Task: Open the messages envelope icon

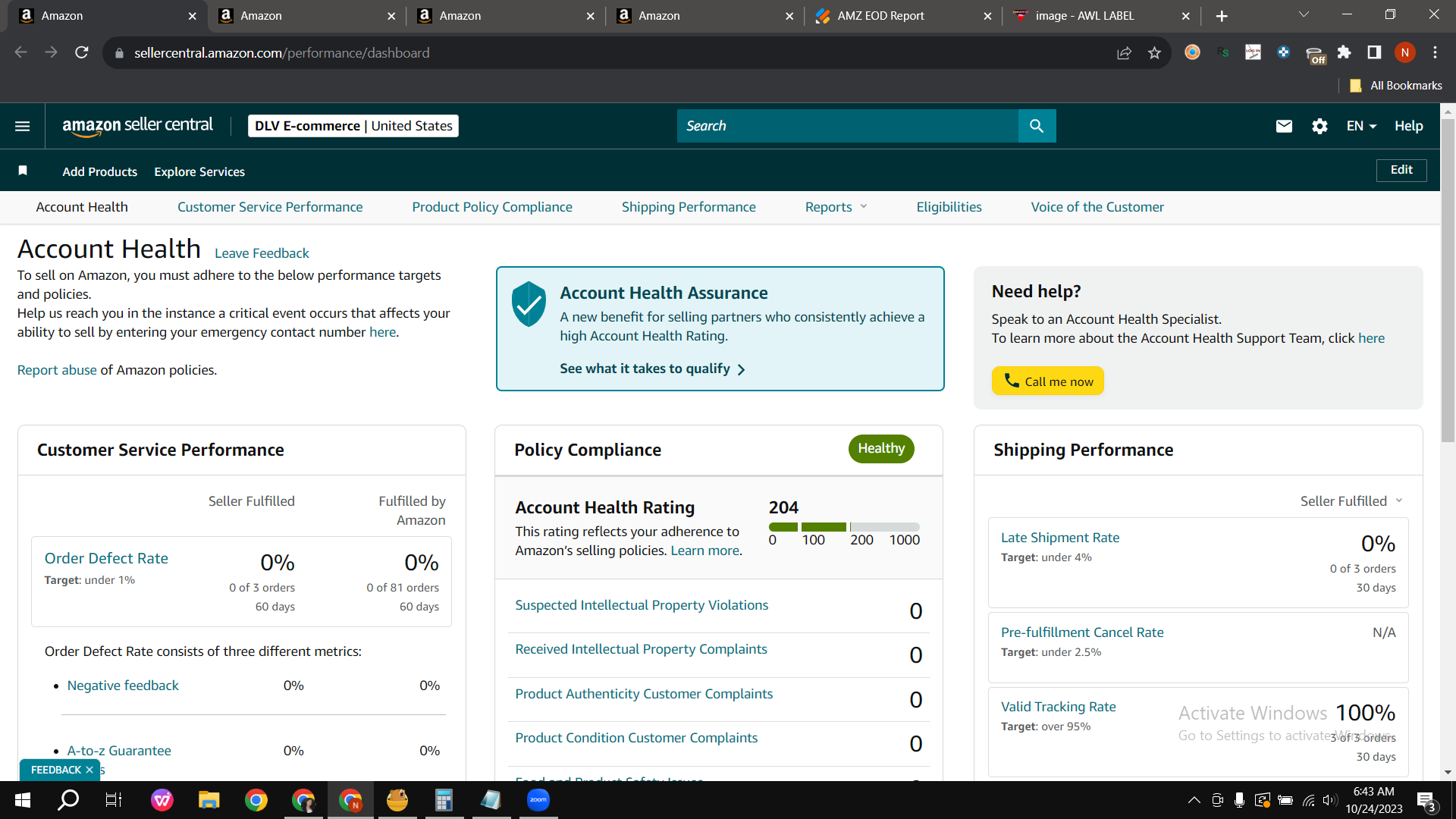Action: [1284, 126]
